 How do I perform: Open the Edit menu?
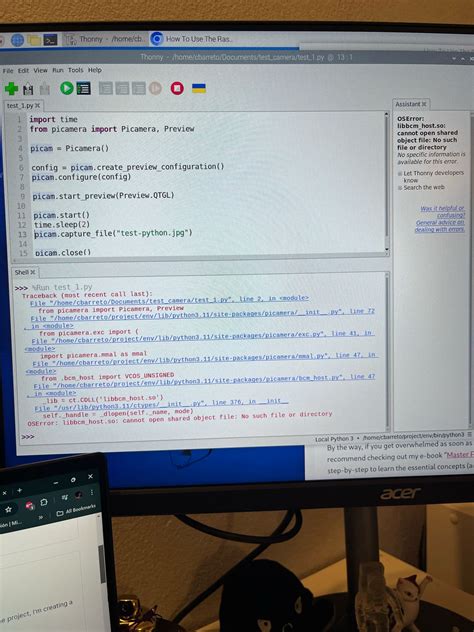coord(23,71)
